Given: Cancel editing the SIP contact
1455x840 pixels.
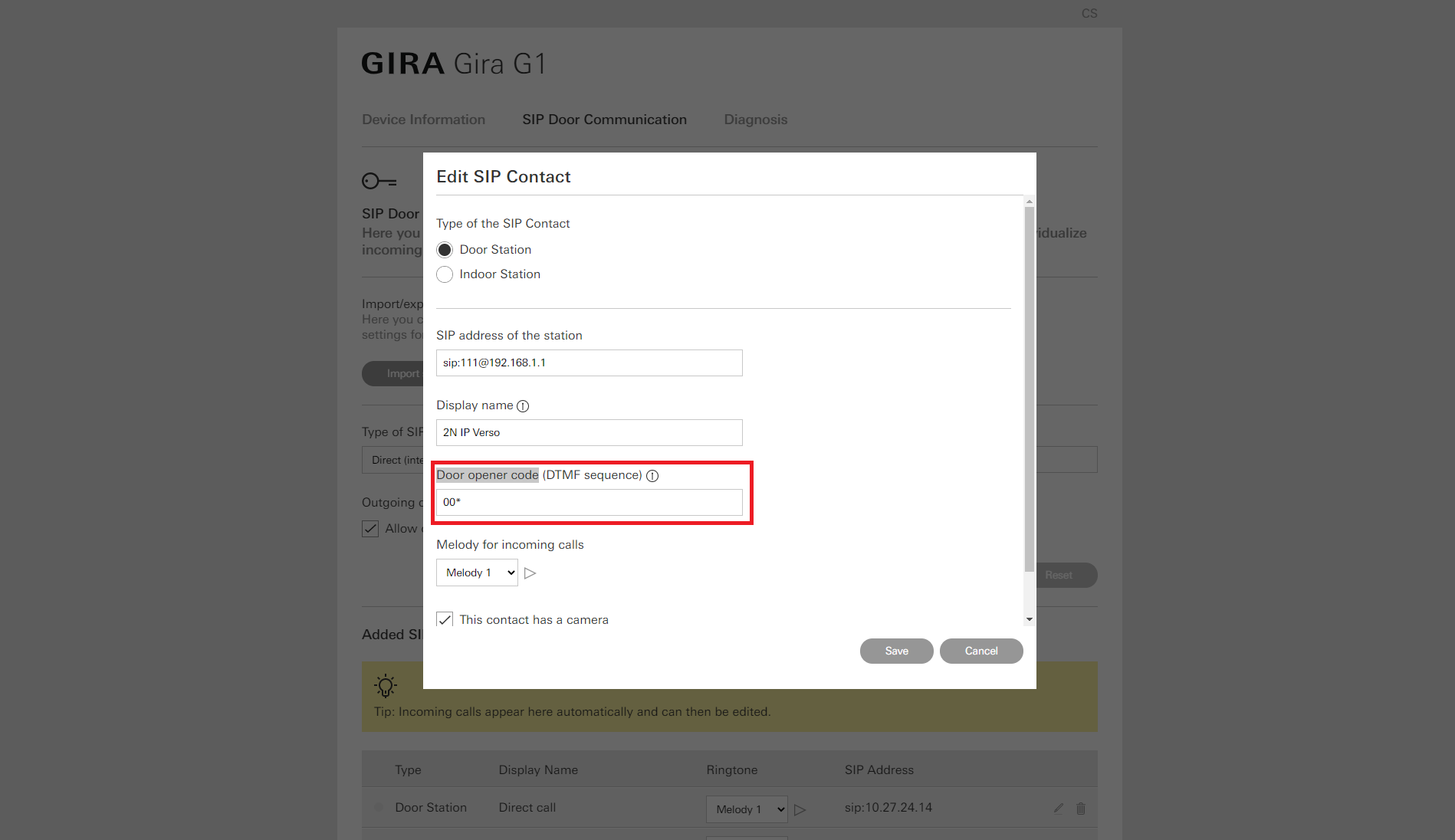Looking at the screenshot, I should pyautogui.click(x=981, y=651).
